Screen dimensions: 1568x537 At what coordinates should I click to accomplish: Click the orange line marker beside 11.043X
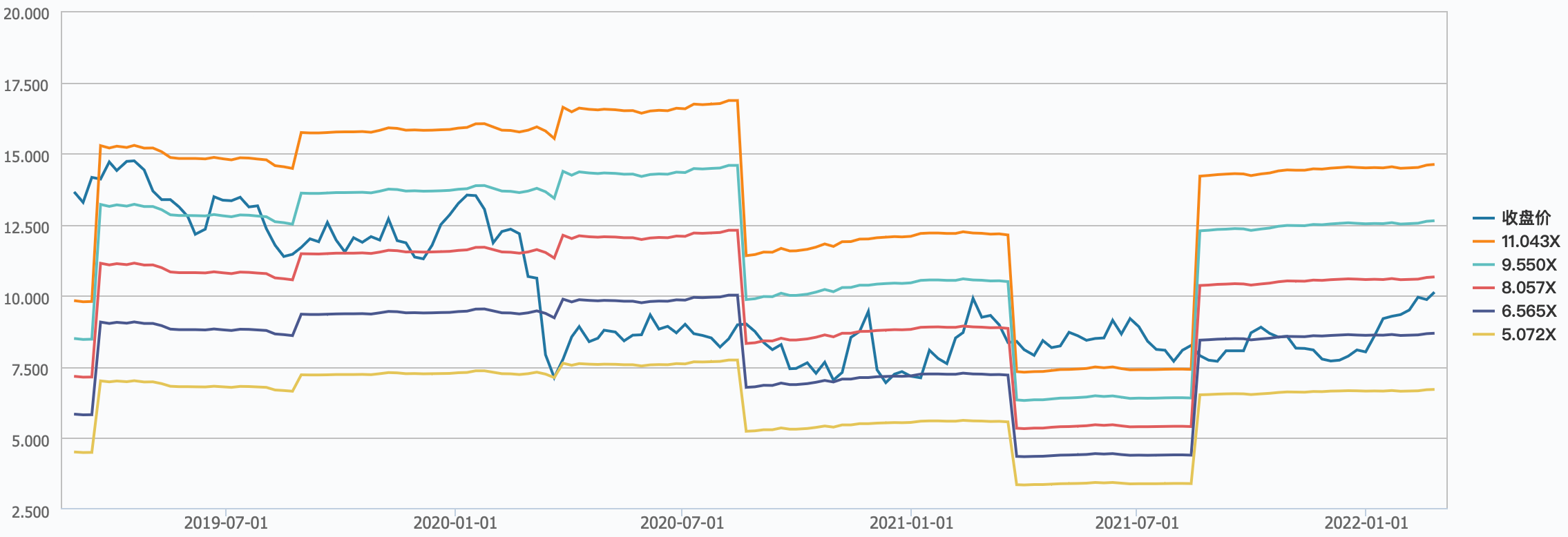pyautogui.click(x=1484, y=242)
